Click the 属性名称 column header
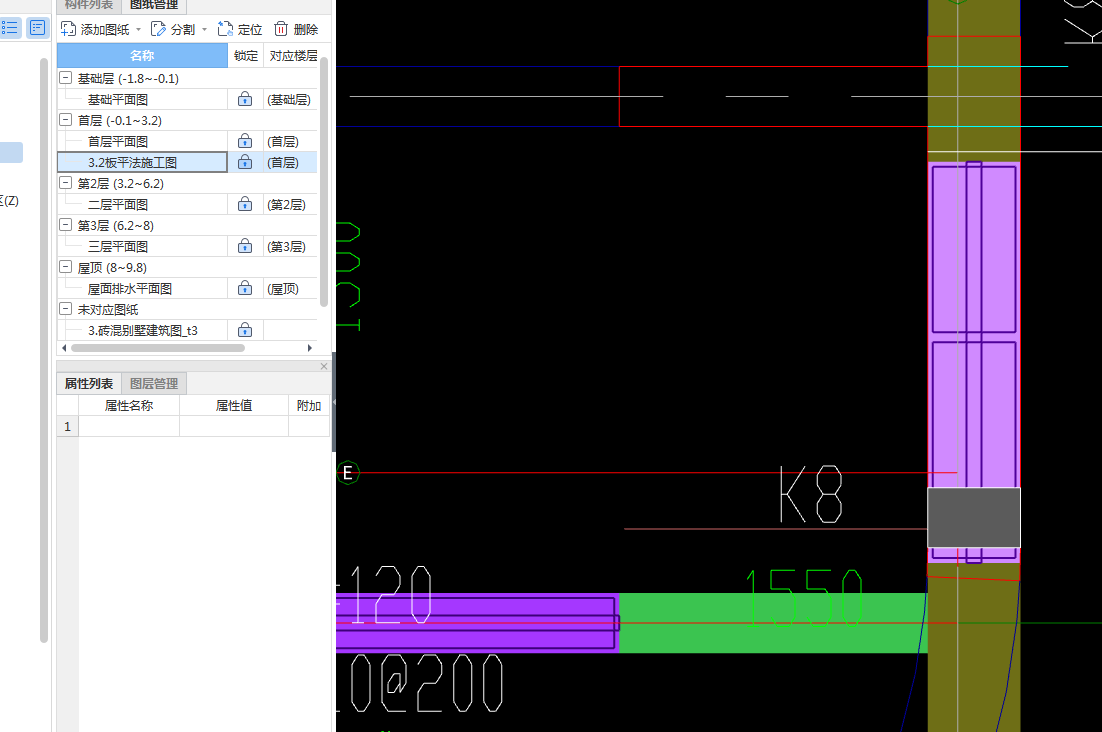The image size is (1102, 732). pyautogui.click(x=129, y=405)
